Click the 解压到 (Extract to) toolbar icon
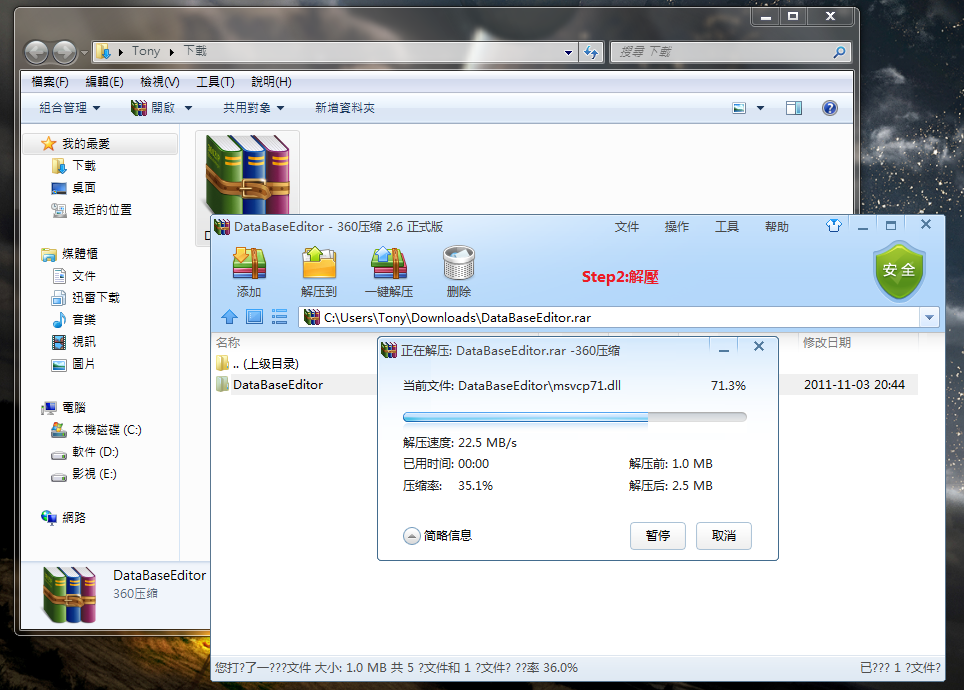The image size is (964, 690). click(x=319, y=271)
